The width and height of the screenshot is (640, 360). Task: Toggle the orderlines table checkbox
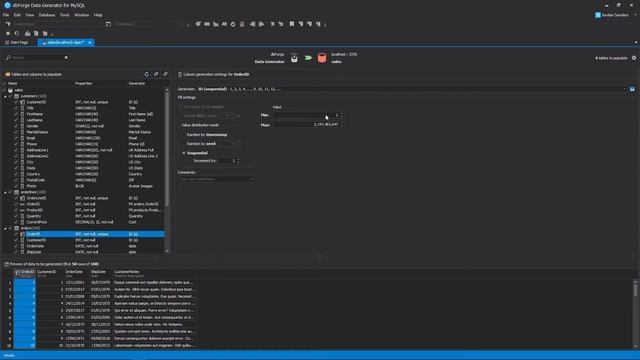11,192
